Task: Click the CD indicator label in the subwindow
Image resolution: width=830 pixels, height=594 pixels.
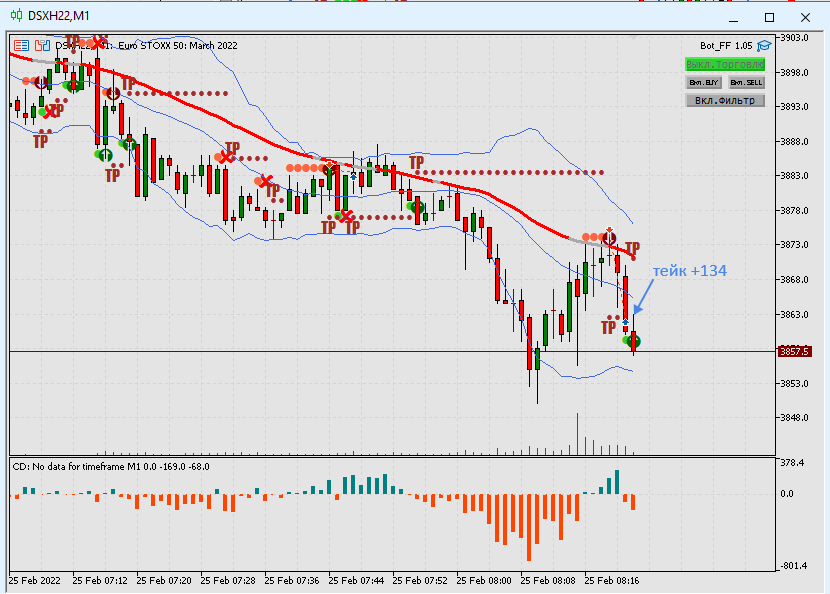Action: (111, 466)
